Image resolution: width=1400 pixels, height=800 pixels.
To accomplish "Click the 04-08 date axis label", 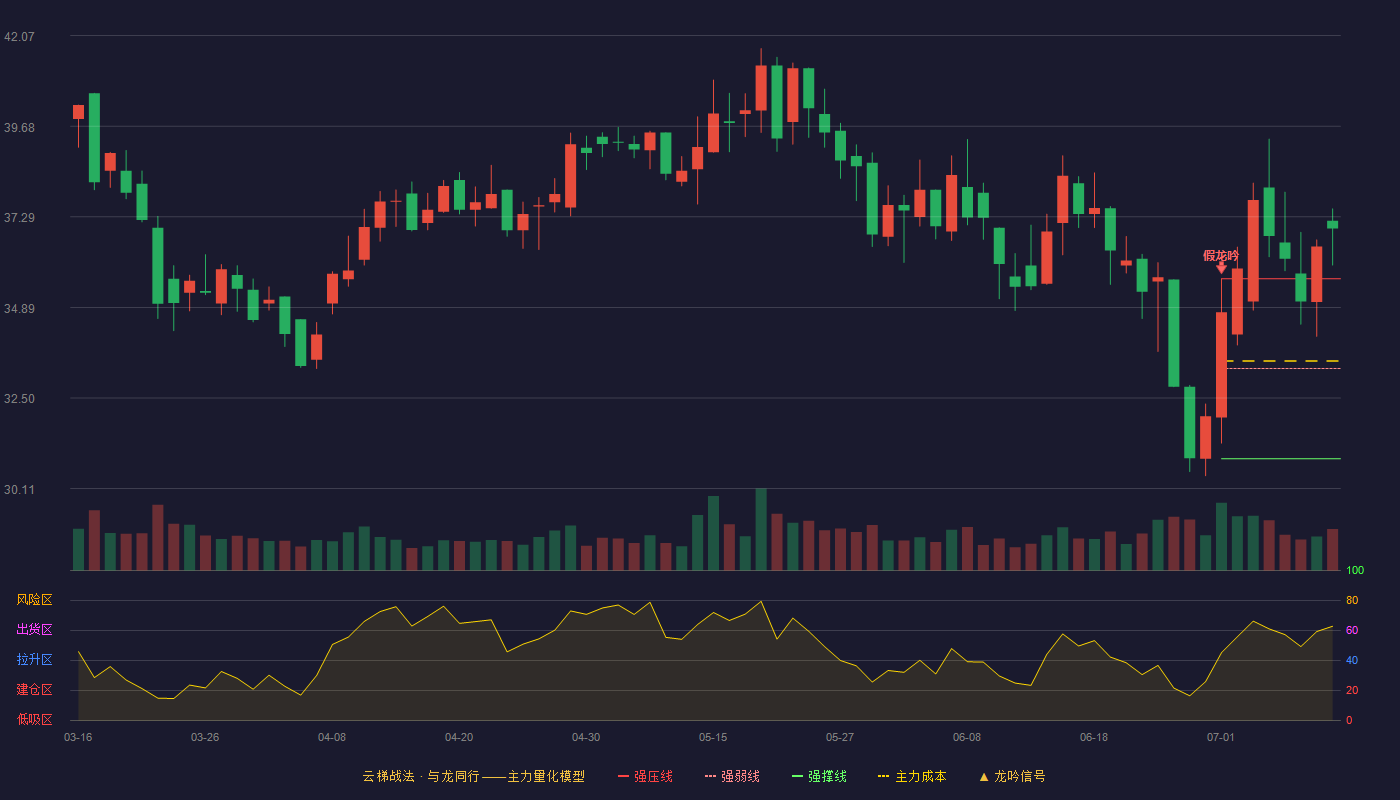I will (332, 737).
